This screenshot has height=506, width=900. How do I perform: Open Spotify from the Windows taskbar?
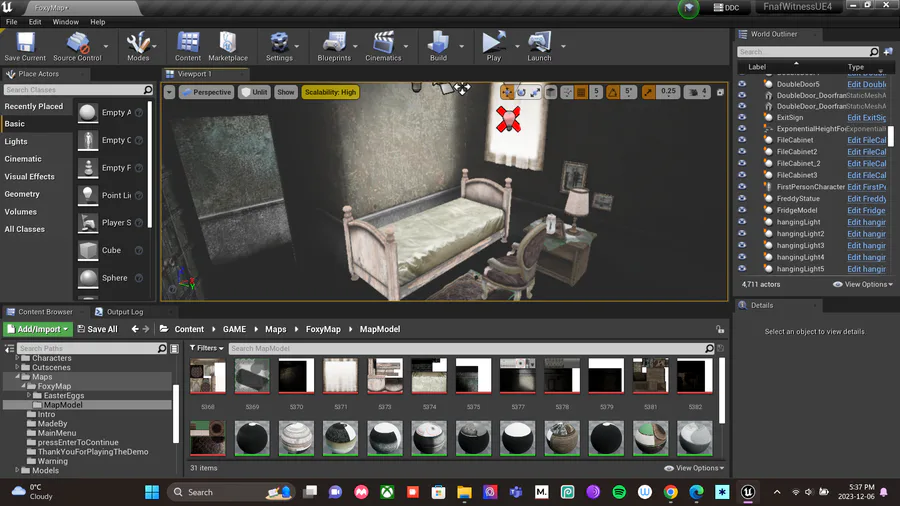tap(619, 492)
